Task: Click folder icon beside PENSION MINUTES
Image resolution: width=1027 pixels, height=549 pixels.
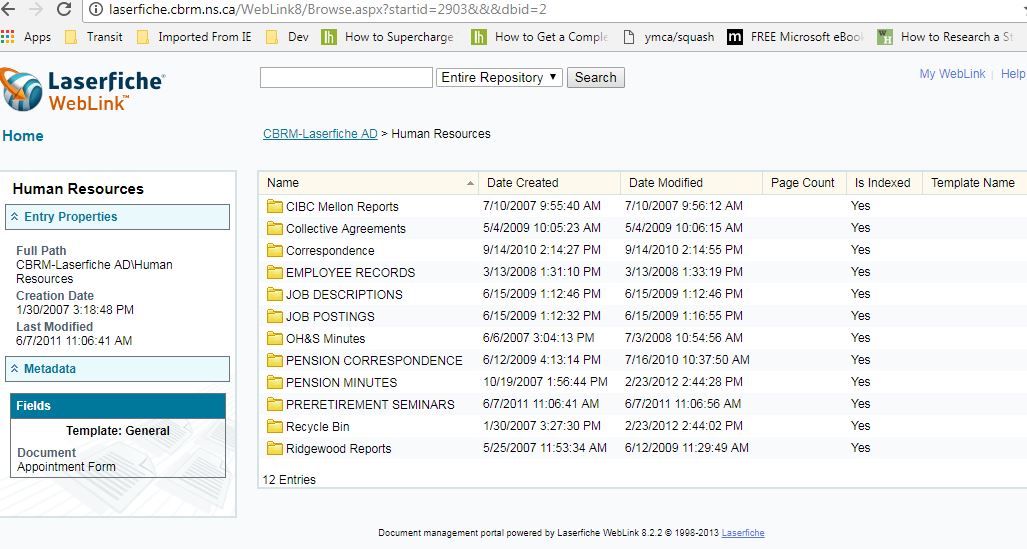Action: (275, 383)
